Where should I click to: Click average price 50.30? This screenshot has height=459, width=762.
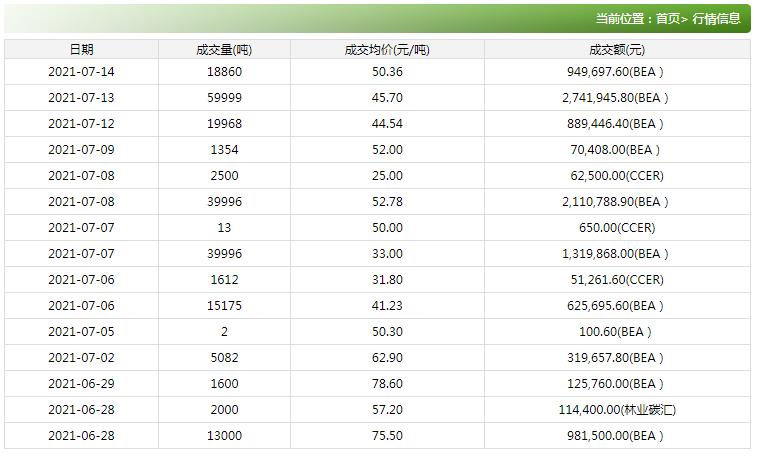click(x=387, y=332)
